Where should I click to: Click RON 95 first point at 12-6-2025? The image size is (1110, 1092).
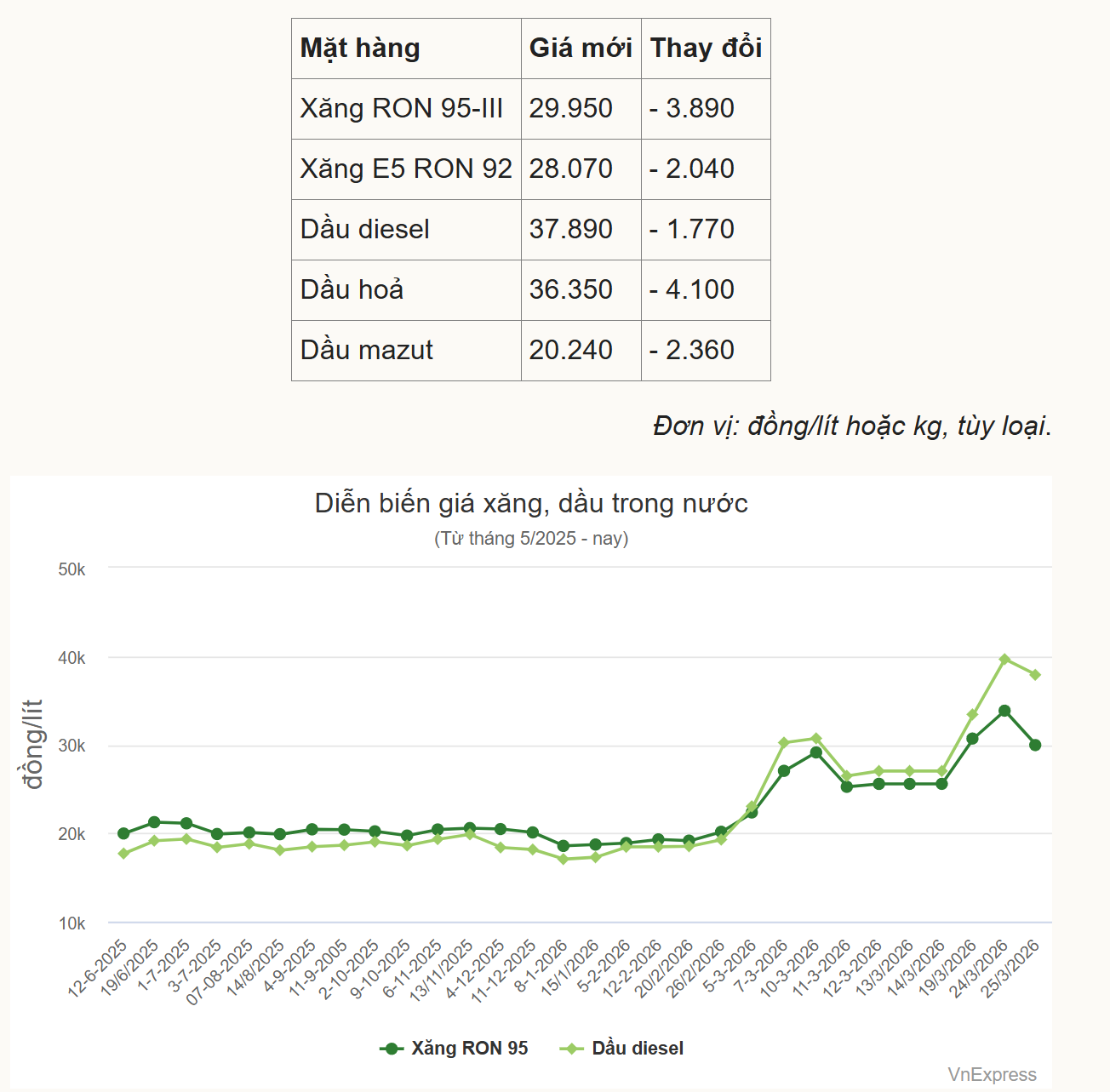click(123, 833)
